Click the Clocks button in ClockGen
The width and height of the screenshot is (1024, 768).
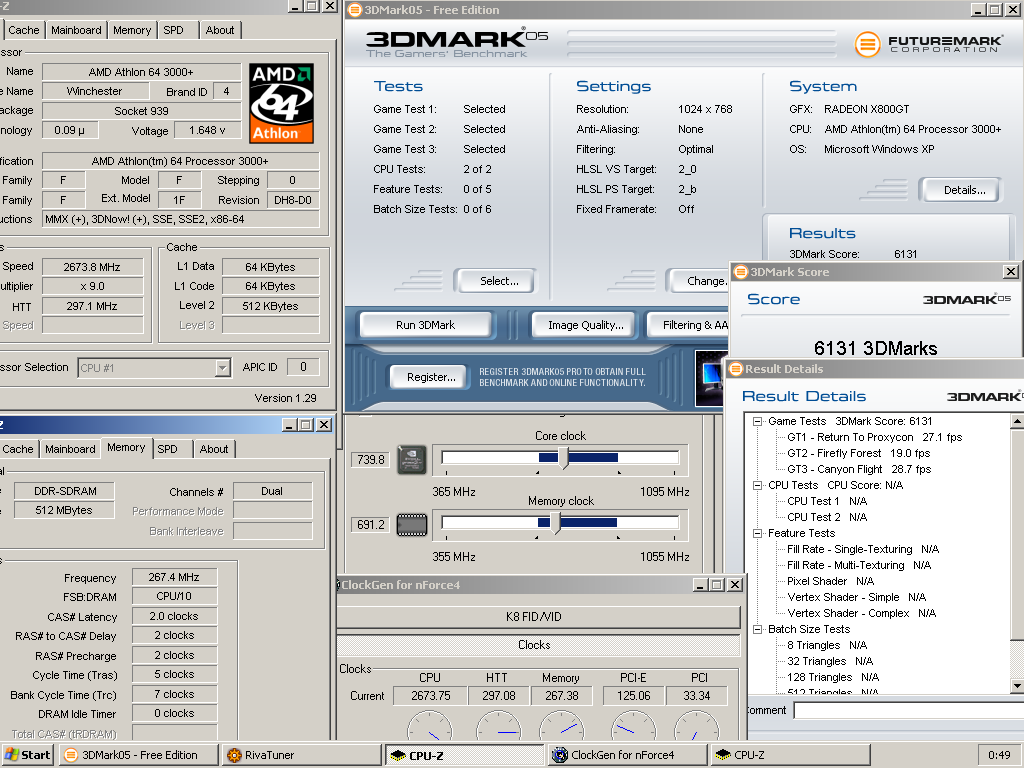539,645
